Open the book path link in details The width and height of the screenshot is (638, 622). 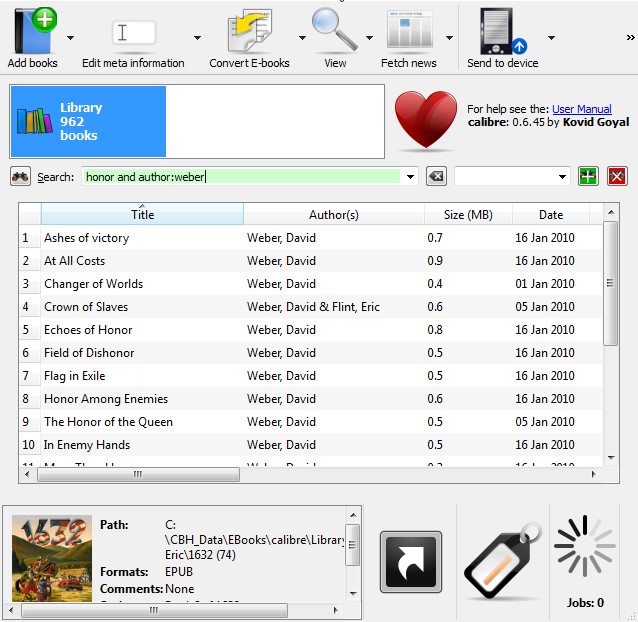click(x=255, y=540)
